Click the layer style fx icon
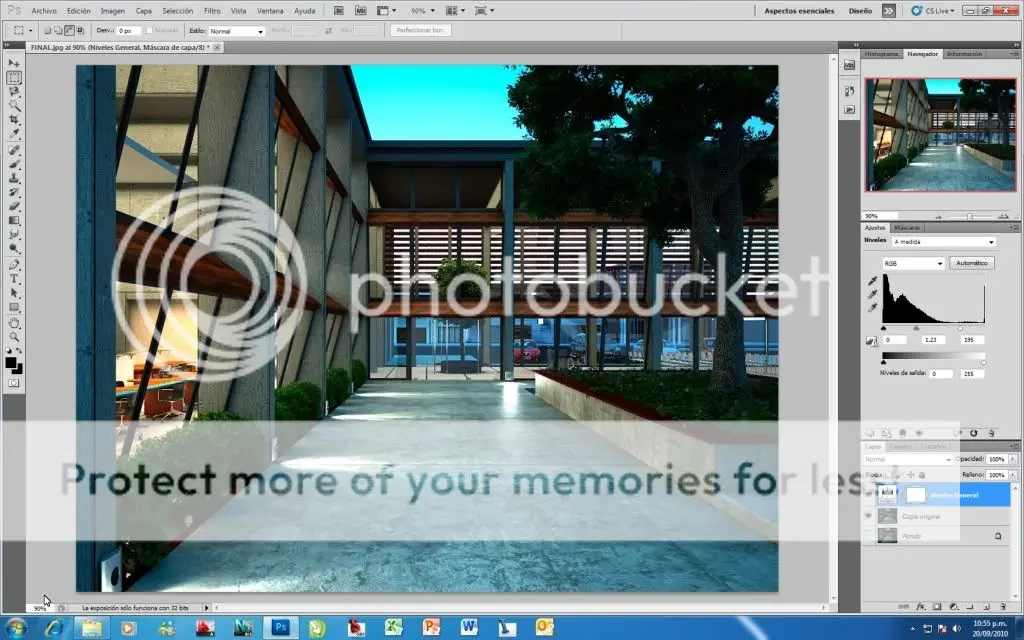The image size is (1024, 640). click(921, 607)
